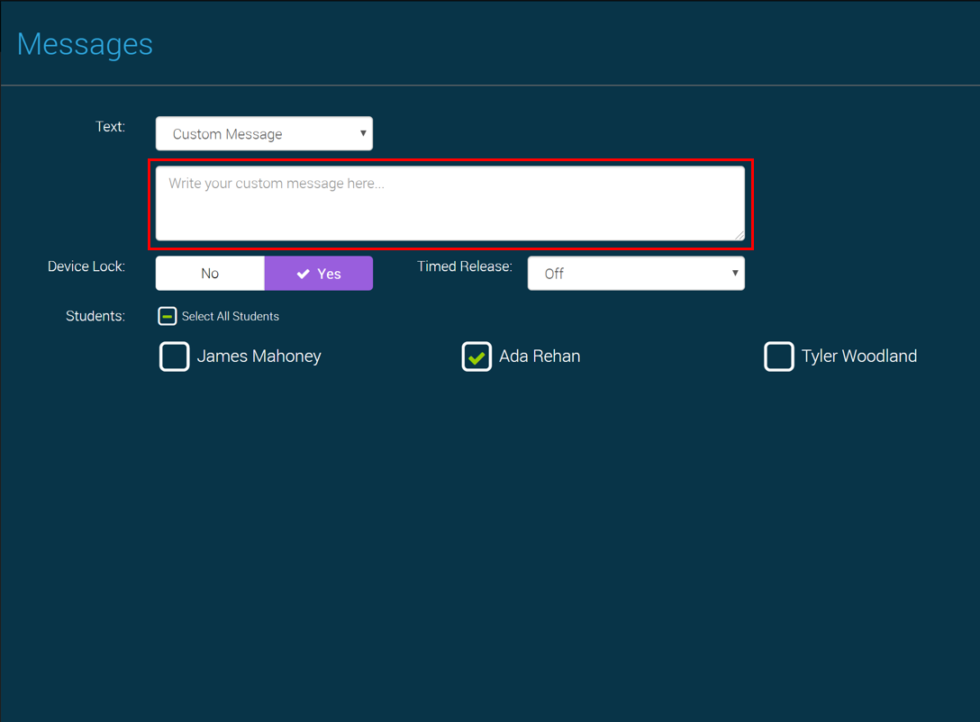Set Device Lock to Yes
The width and height of the screenshot is (980, 722).
point(319,273)
